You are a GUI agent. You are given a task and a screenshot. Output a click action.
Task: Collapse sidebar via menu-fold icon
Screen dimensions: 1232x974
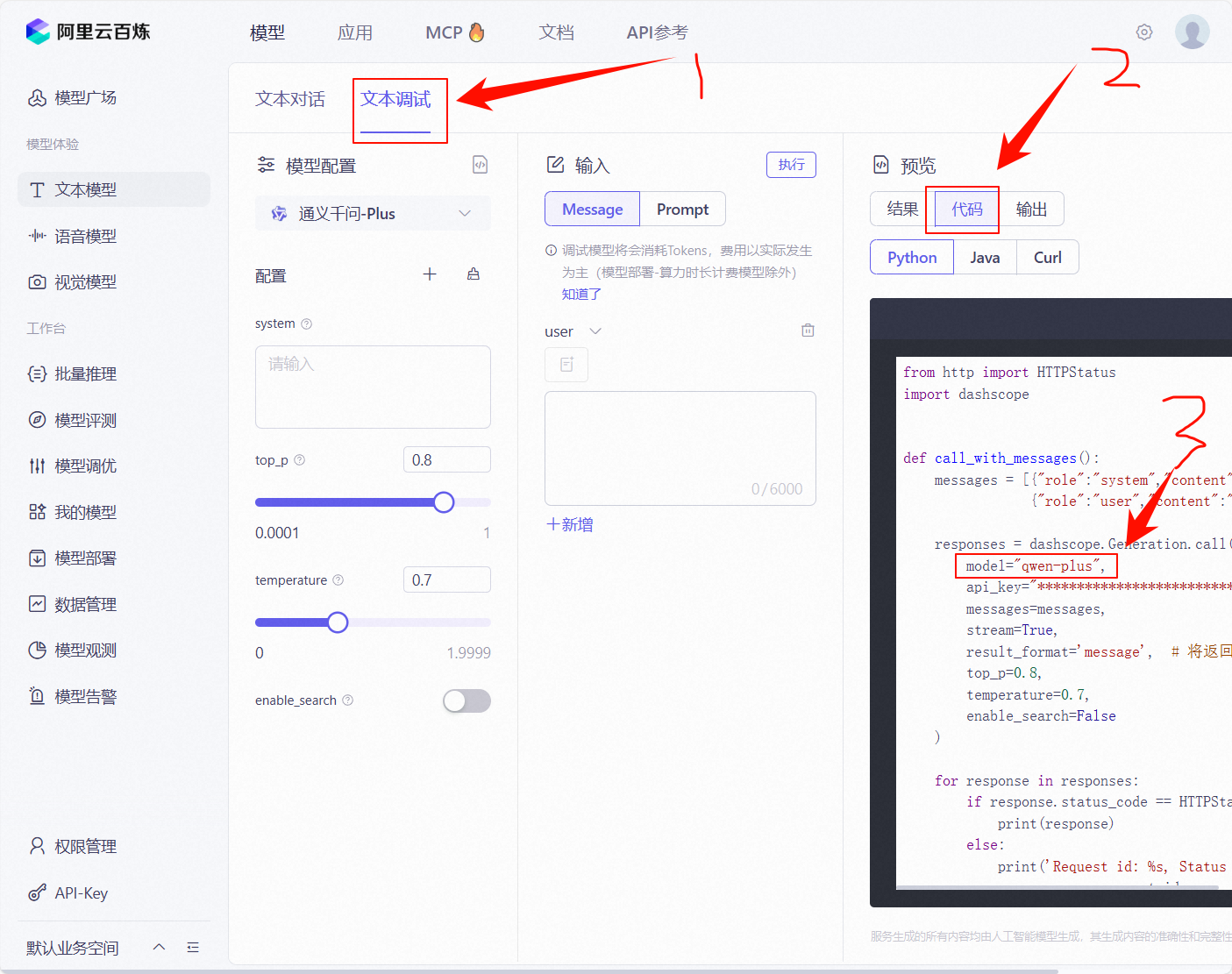[x=193, y=947]
